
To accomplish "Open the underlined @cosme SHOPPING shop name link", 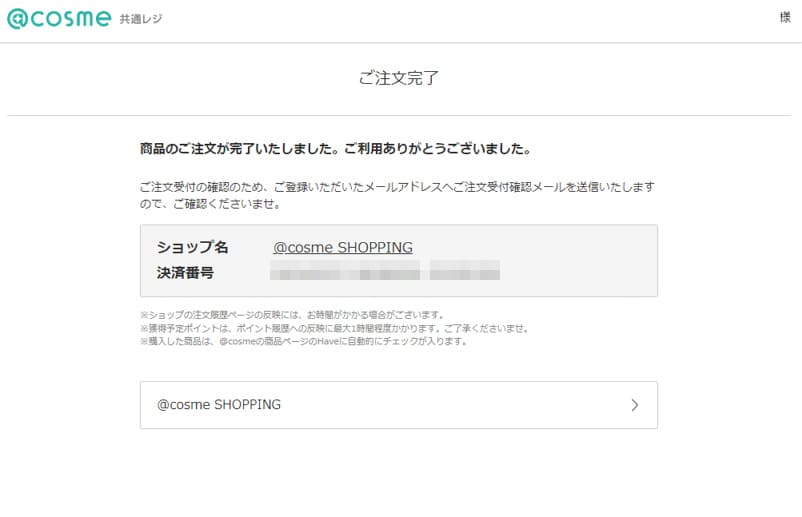I will 343,248.
